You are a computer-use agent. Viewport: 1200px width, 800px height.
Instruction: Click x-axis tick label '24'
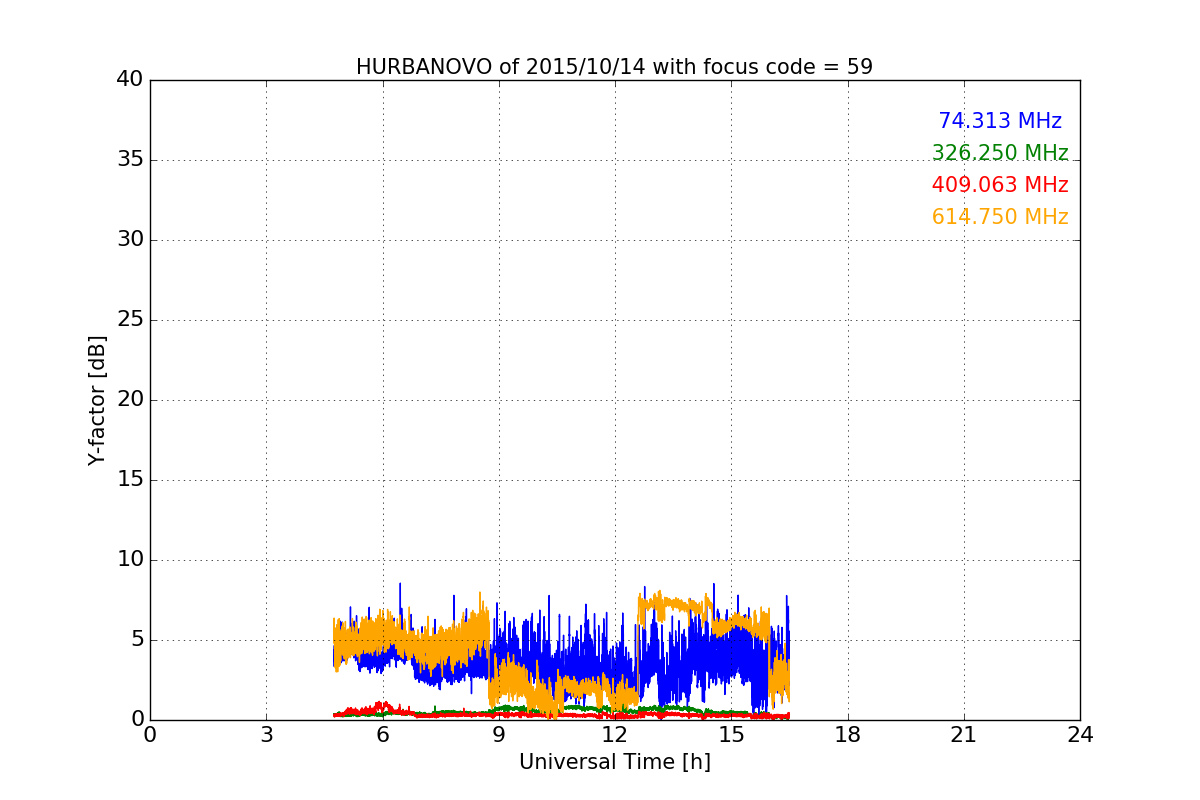coord(1080,735)
